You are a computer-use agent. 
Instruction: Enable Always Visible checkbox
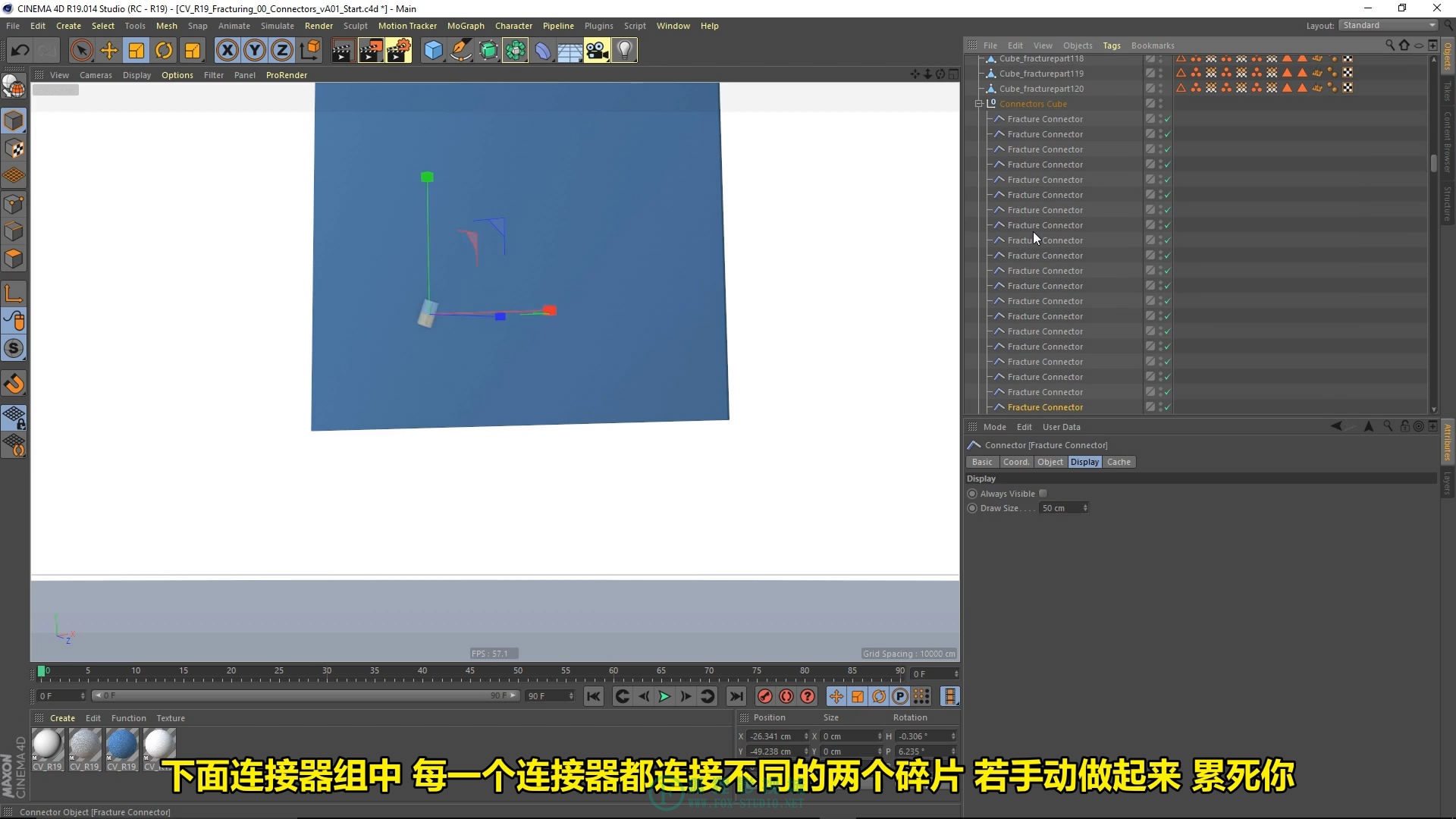tap(1043, 494)
